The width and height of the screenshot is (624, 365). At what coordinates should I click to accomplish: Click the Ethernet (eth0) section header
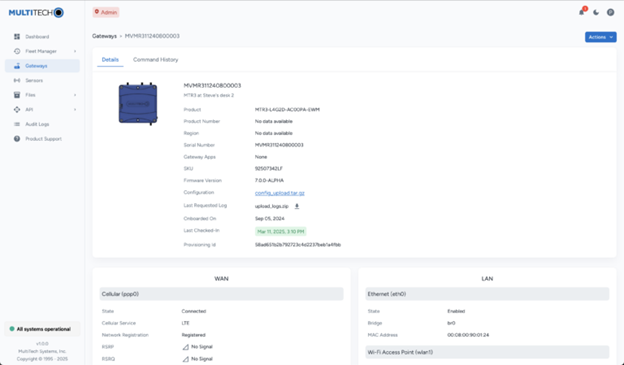pos(487,294)
